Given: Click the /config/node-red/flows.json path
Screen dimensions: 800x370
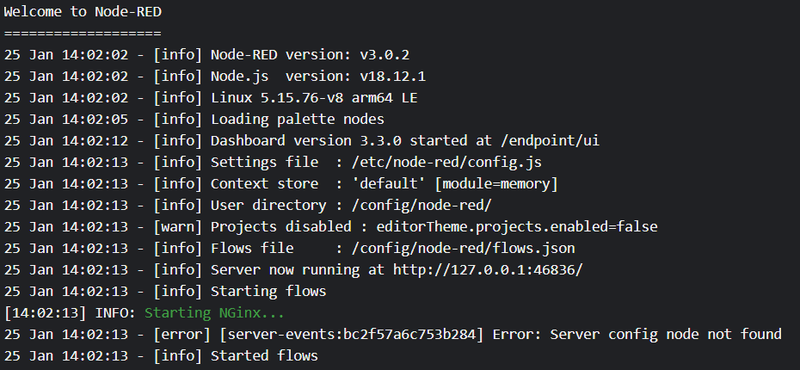Looking at the screenshot, I should pos(463,248).
